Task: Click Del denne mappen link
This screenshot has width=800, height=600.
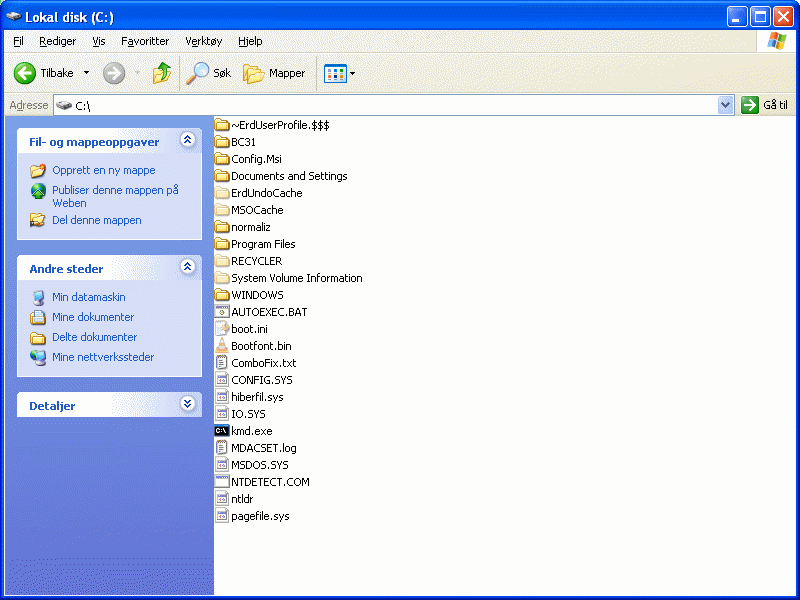Action: click(97, 220)
